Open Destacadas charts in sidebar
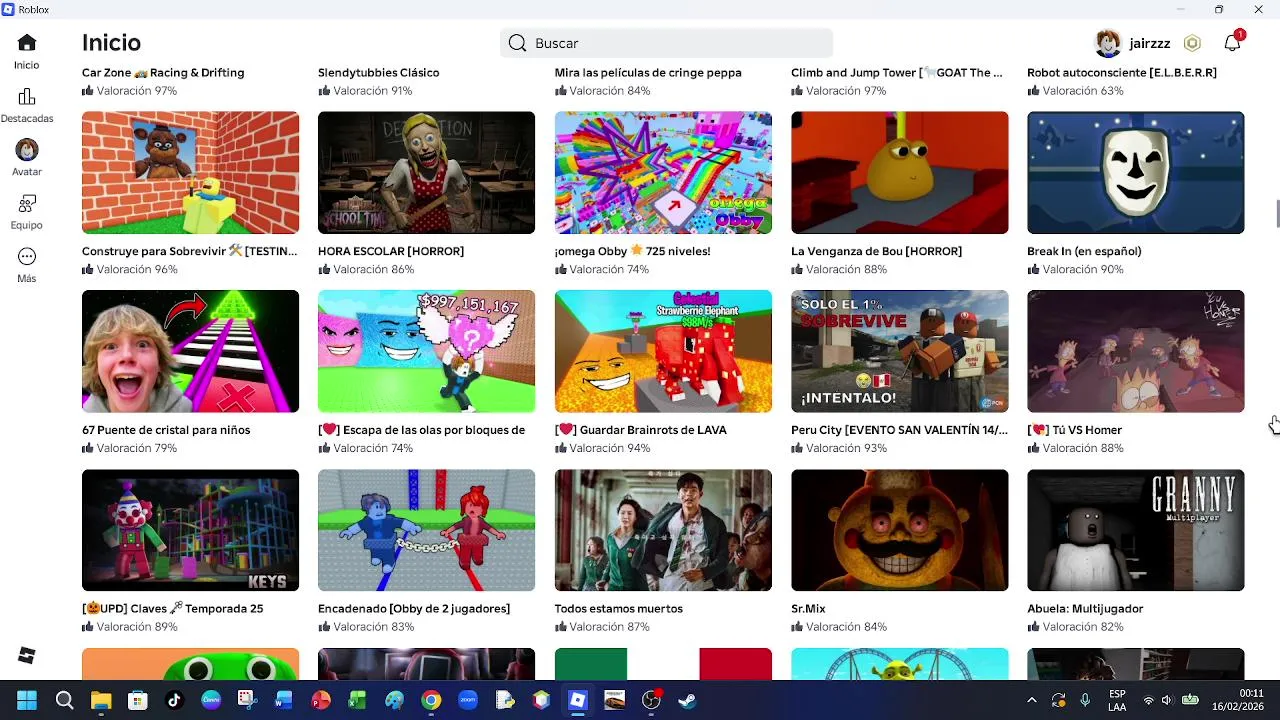This screenshot has height=720, width=1280. [27, 106]
